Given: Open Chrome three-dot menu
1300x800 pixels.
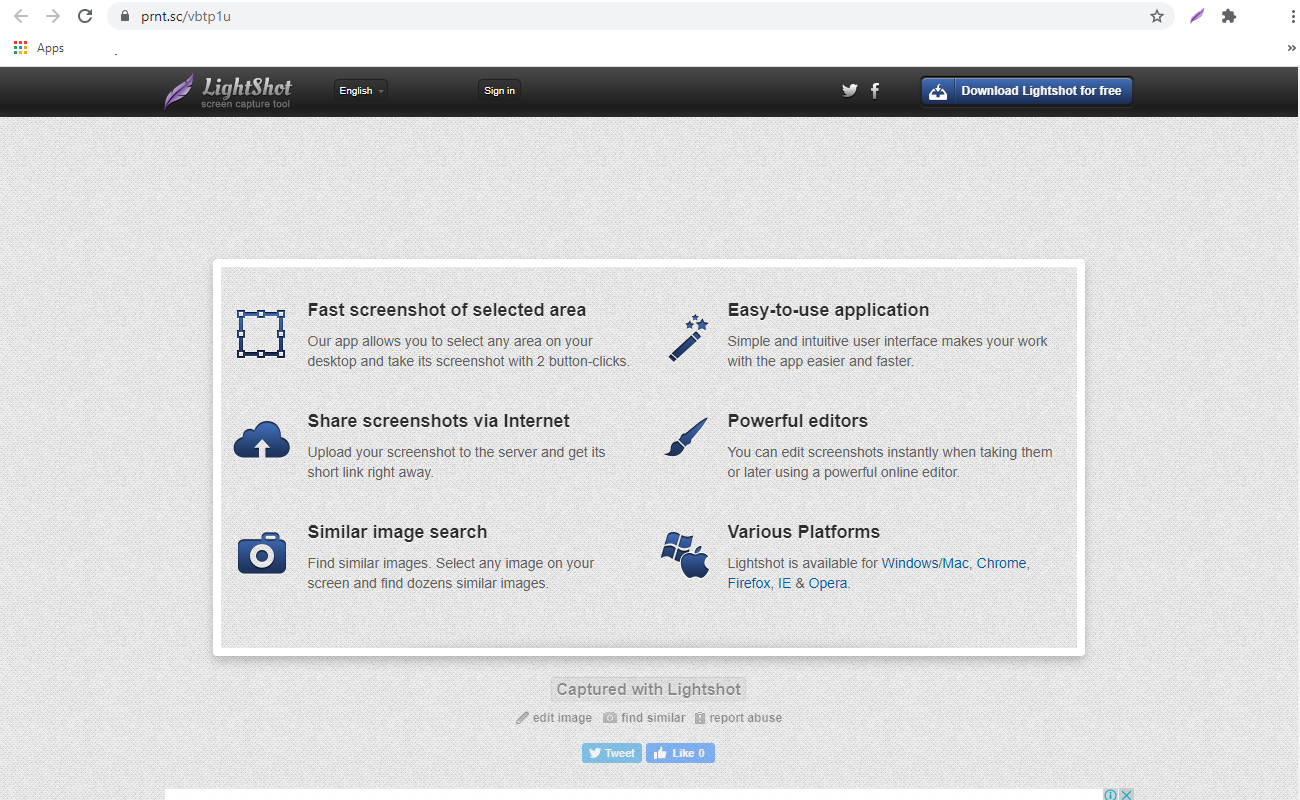Looking at the screenshot, I should pos(1294,16).
